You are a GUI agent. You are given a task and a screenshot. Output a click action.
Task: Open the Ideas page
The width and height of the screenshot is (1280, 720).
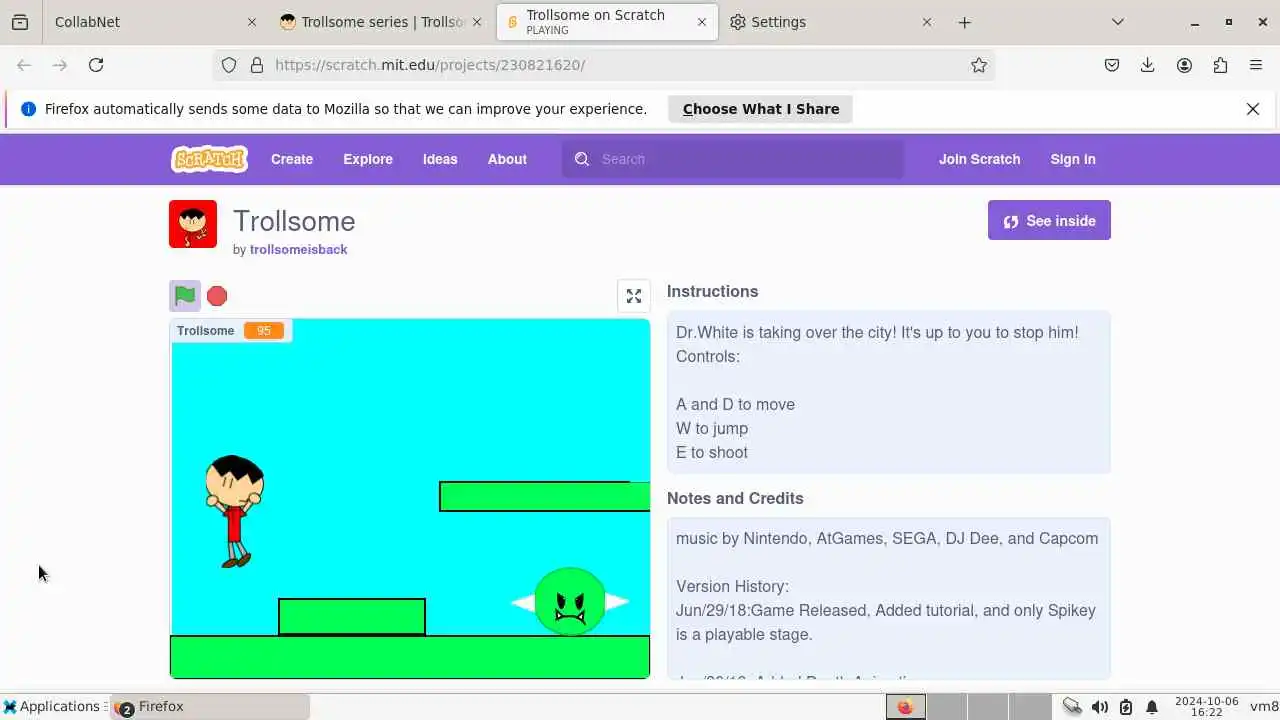(440, 159)
